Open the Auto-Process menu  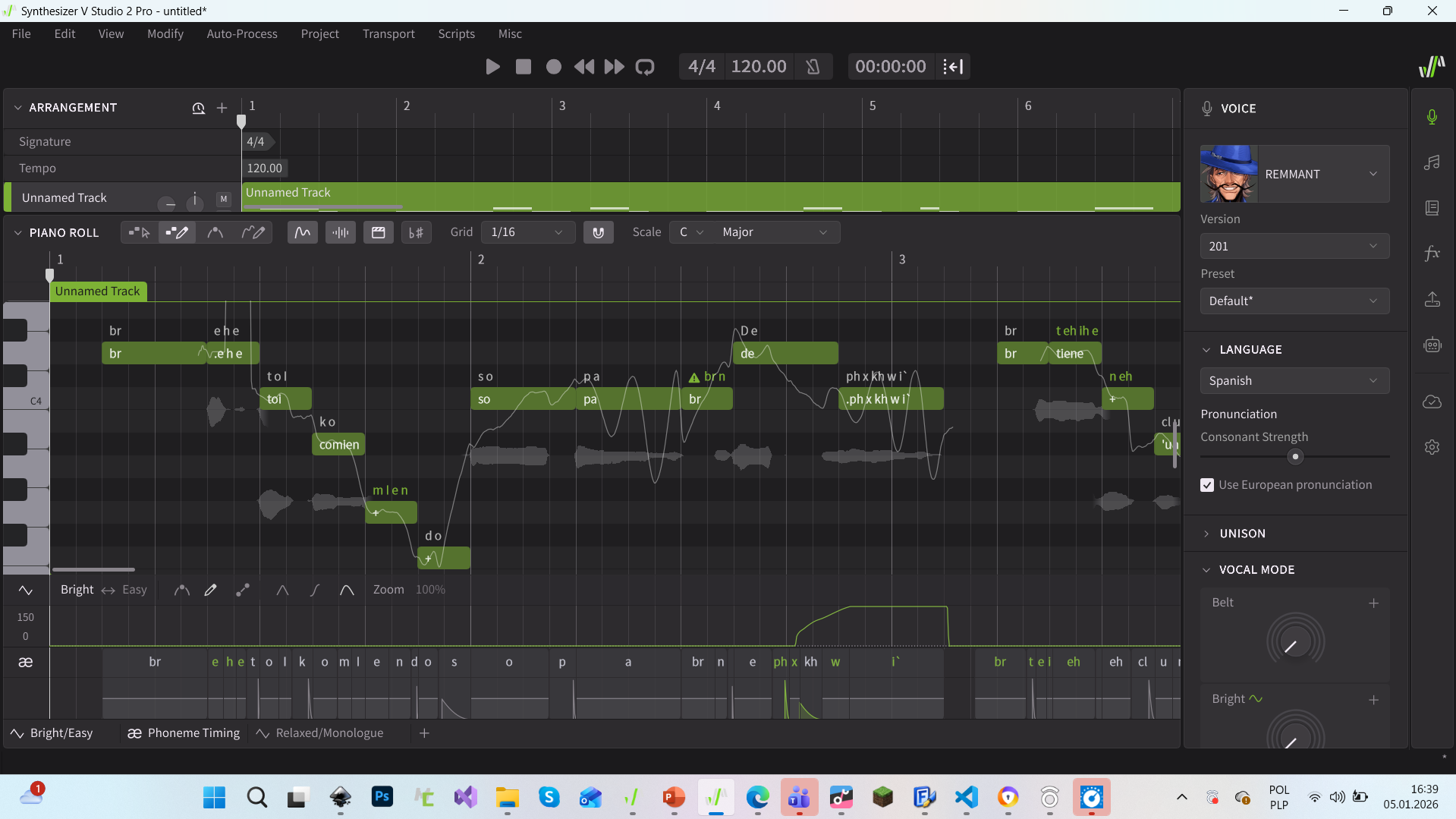(x=242, y=33)
